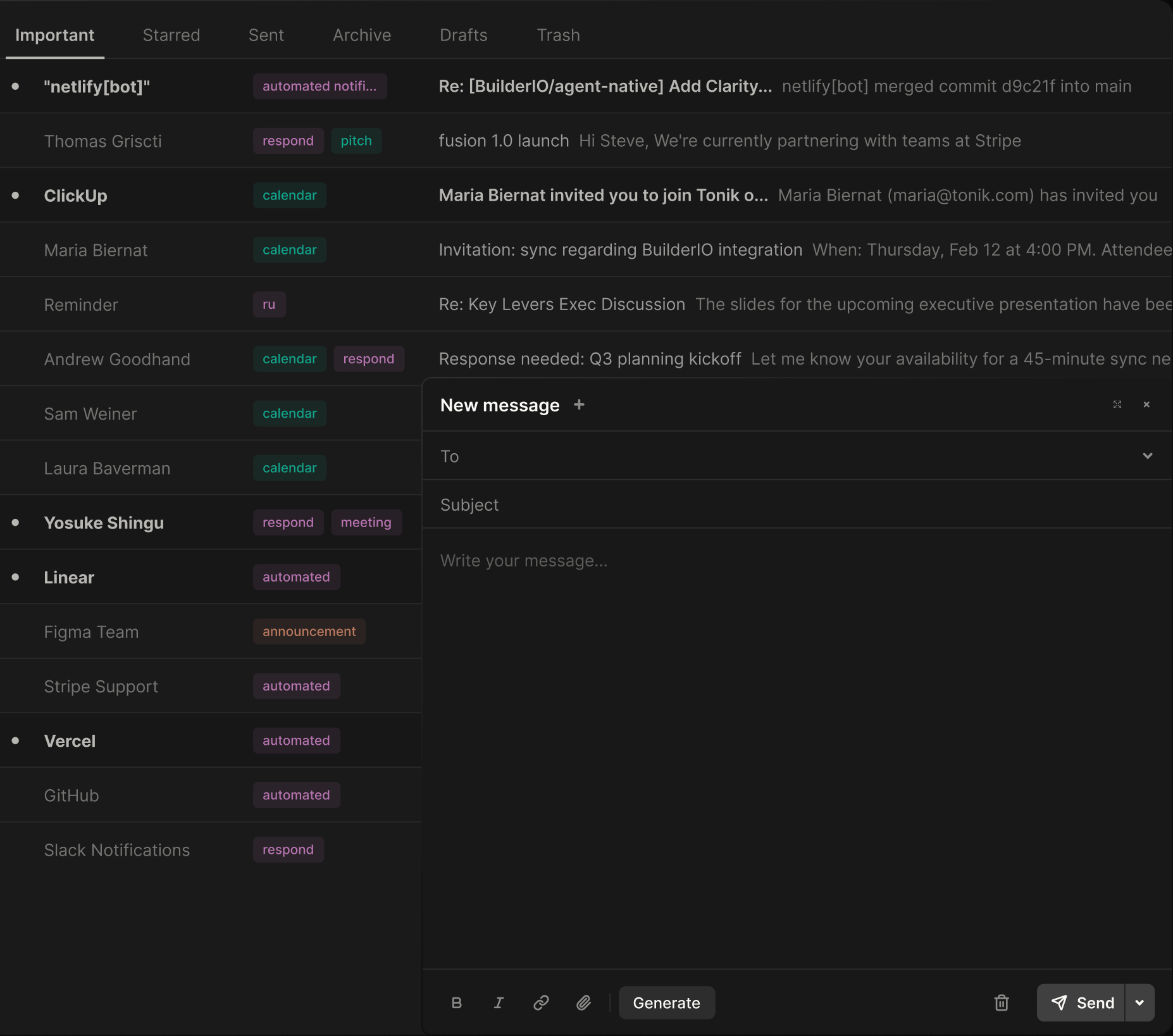
Task: Click the unread dot next to Vercel
Action: [15, 740]
